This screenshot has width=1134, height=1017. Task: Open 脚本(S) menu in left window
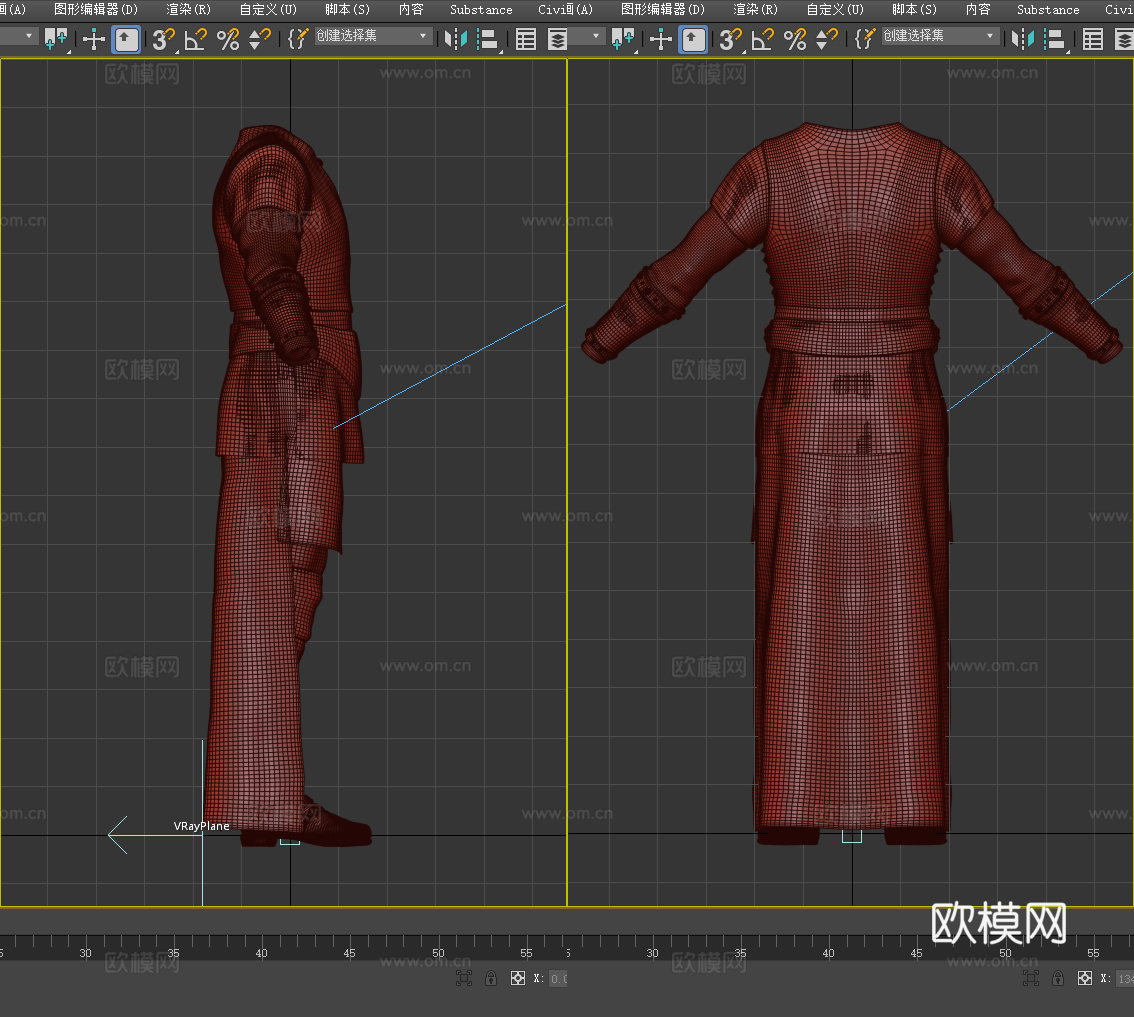347,9
